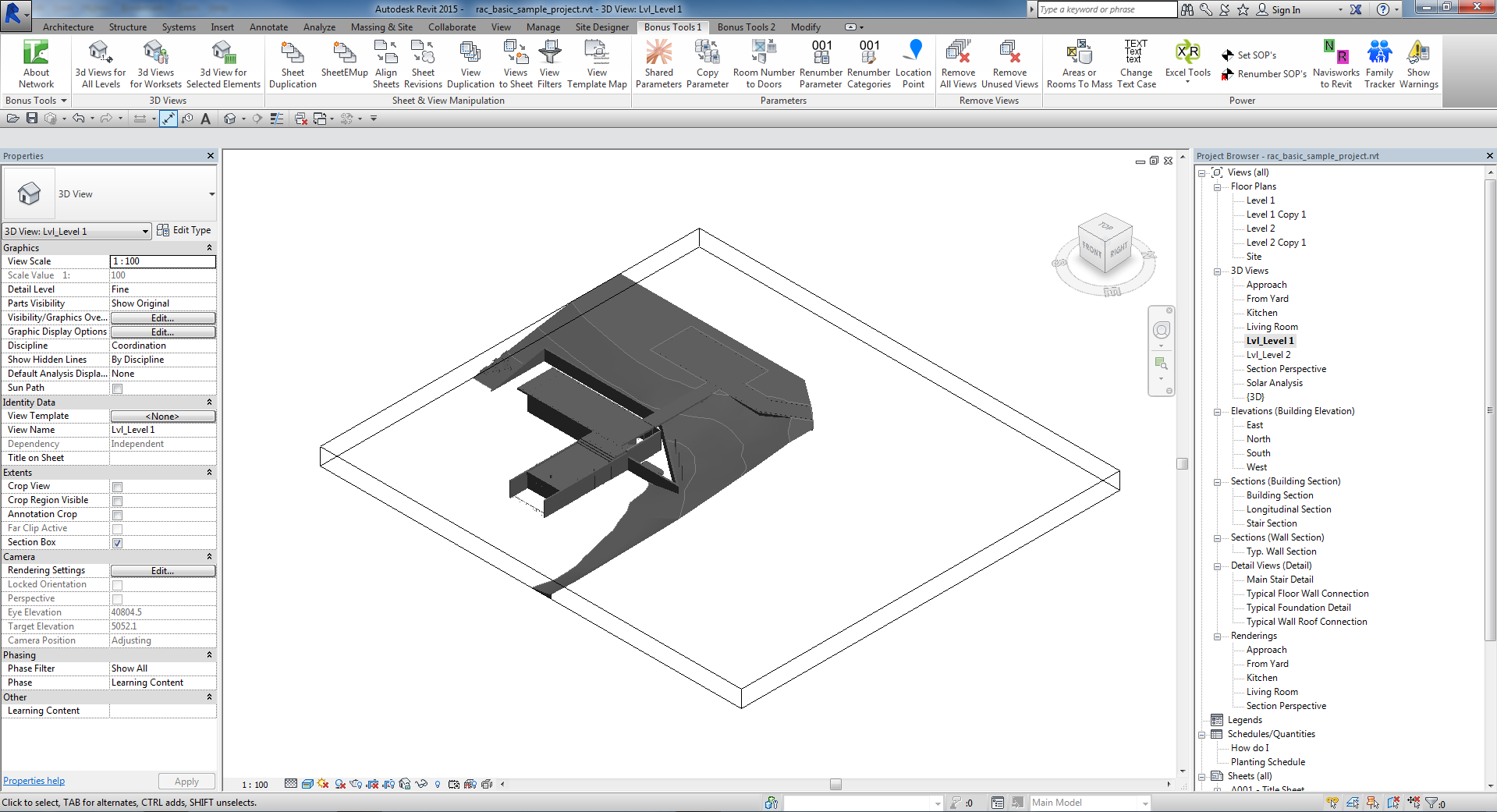This screenshot has height=812, width=1497.
Task: Toggle the Sun Path checkbox
Action: 117,388
